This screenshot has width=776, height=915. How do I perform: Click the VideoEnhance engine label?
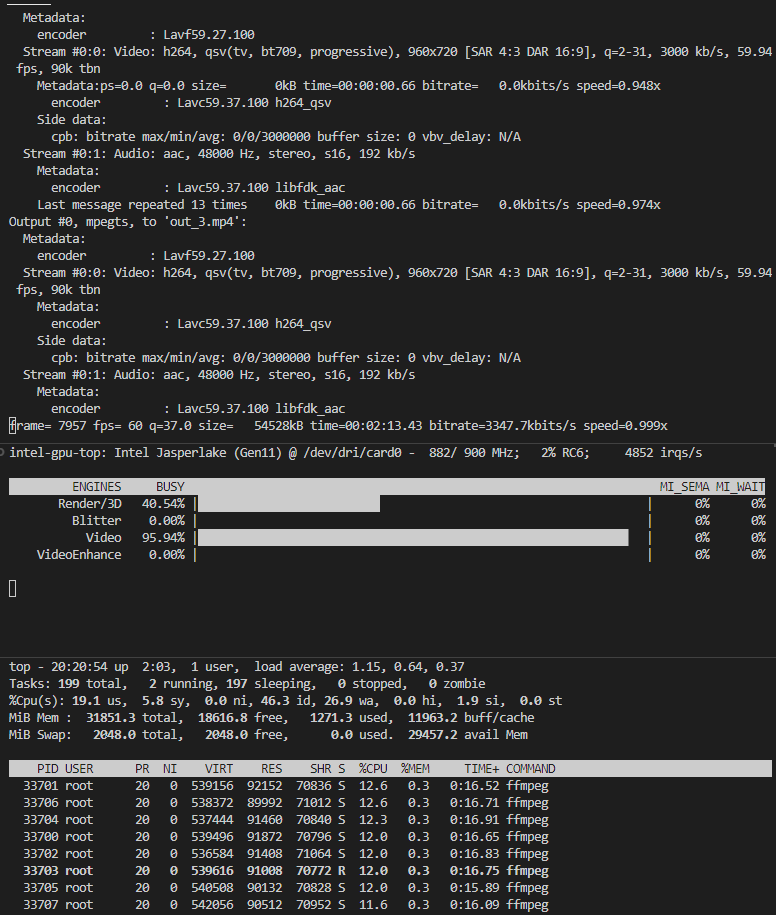[79, 554]
